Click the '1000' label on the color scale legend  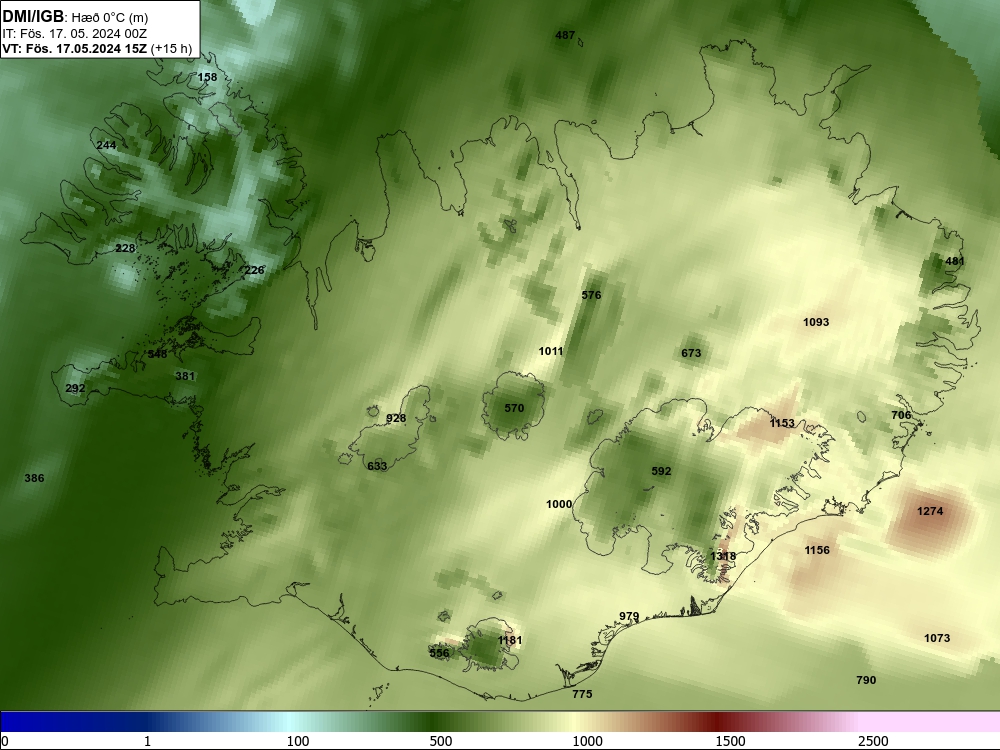coord(587,741)
